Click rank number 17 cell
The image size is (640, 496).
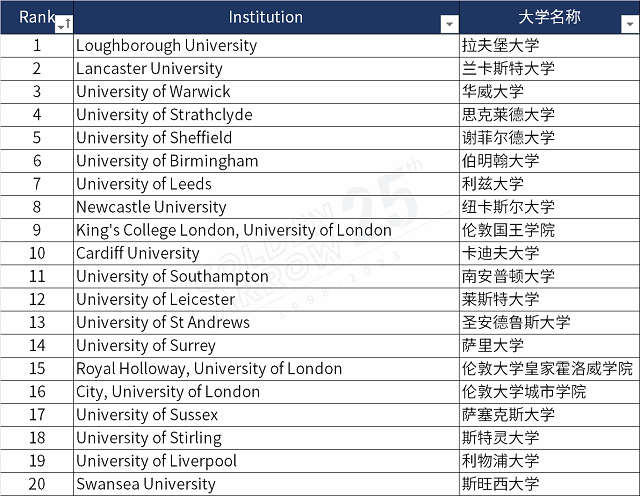click(x=37, y=415)
